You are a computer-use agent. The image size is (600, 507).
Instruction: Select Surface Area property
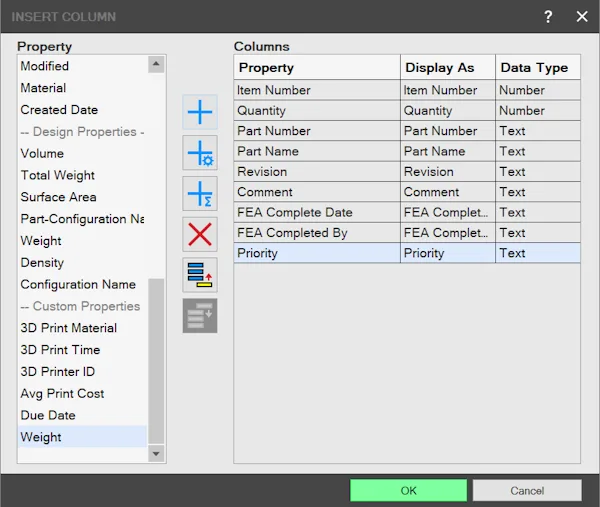pos(82,197)
